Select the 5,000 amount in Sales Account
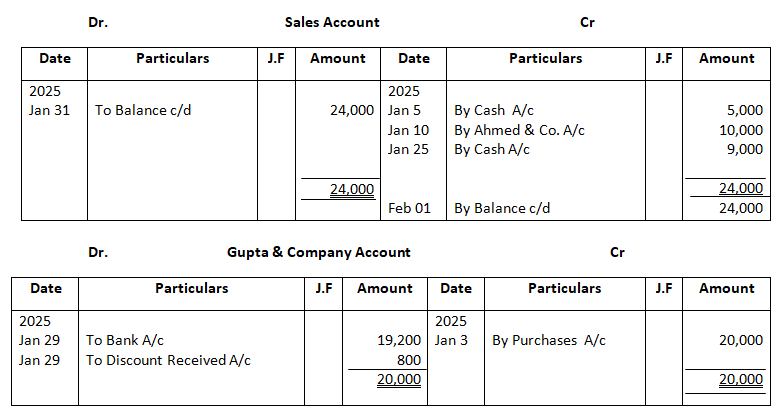Screen dimensions: 779x411 (x=745, y=110)
